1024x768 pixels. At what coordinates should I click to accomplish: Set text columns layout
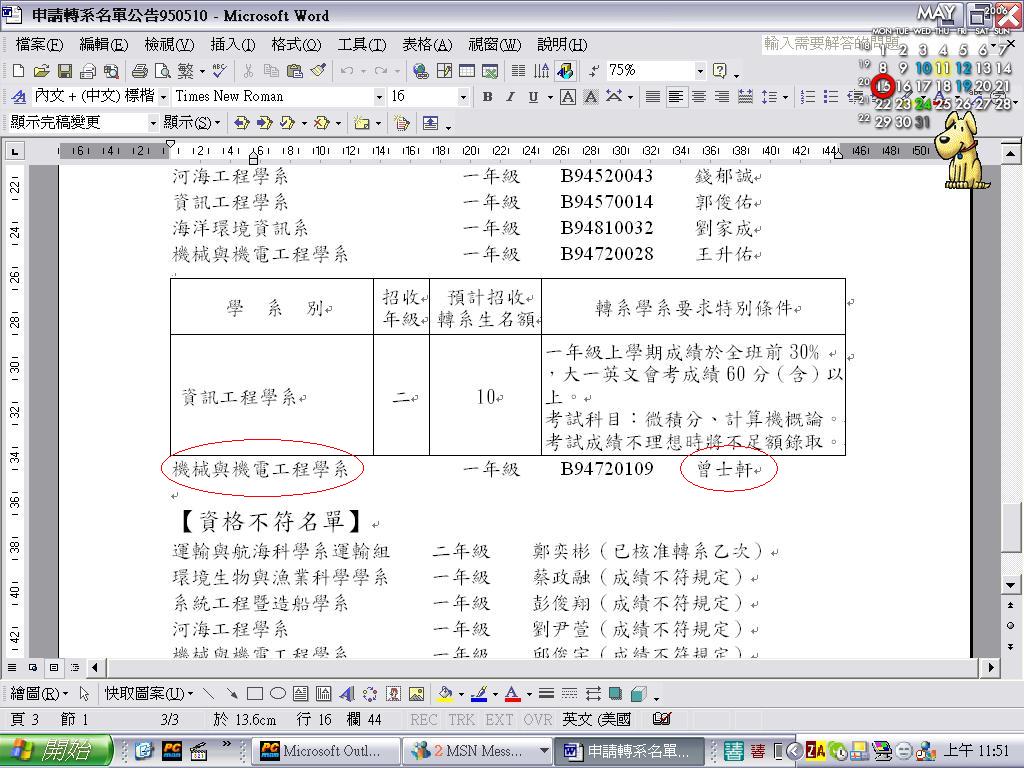[x=519, y=71]
